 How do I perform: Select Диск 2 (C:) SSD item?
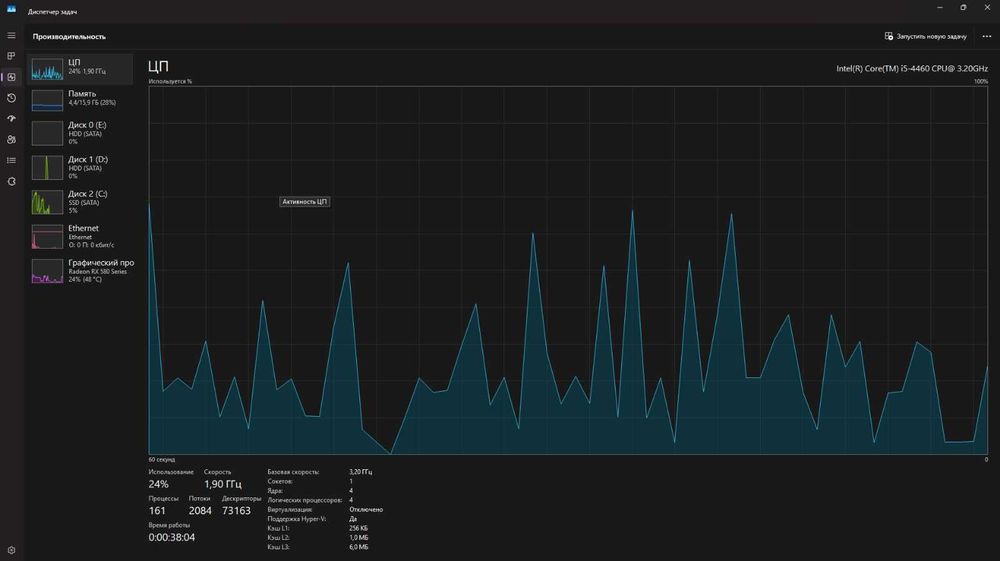point(80,202)
